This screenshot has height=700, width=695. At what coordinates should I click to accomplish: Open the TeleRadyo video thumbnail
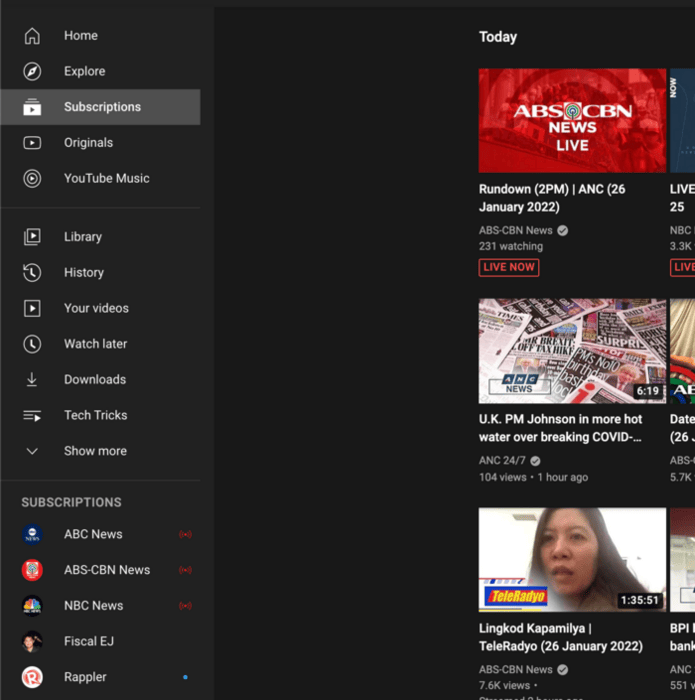pos(572,559)
